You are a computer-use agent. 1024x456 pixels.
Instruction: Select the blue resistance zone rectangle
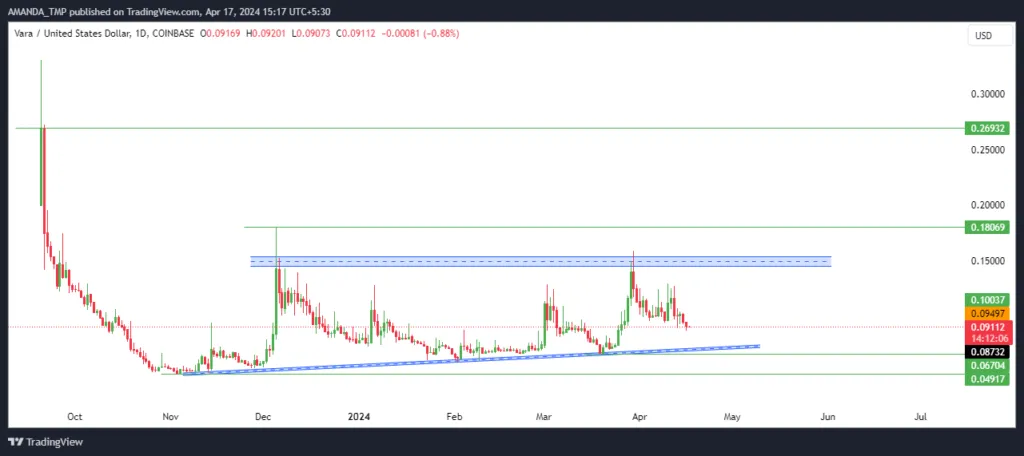pyautogui.click(x=541, y=261)
